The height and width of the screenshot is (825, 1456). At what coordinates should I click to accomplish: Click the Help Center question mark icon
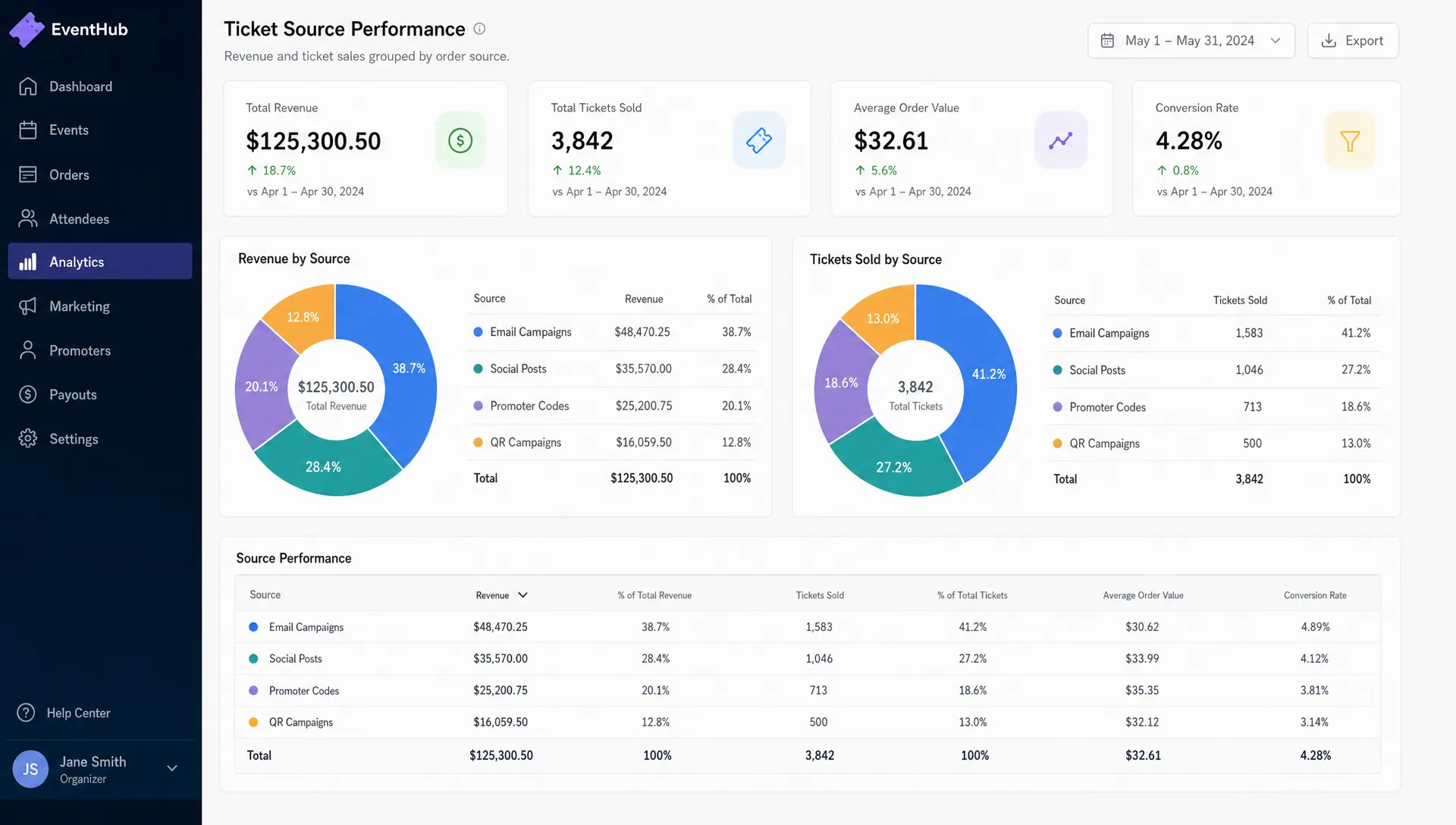(x=26, y=713)
